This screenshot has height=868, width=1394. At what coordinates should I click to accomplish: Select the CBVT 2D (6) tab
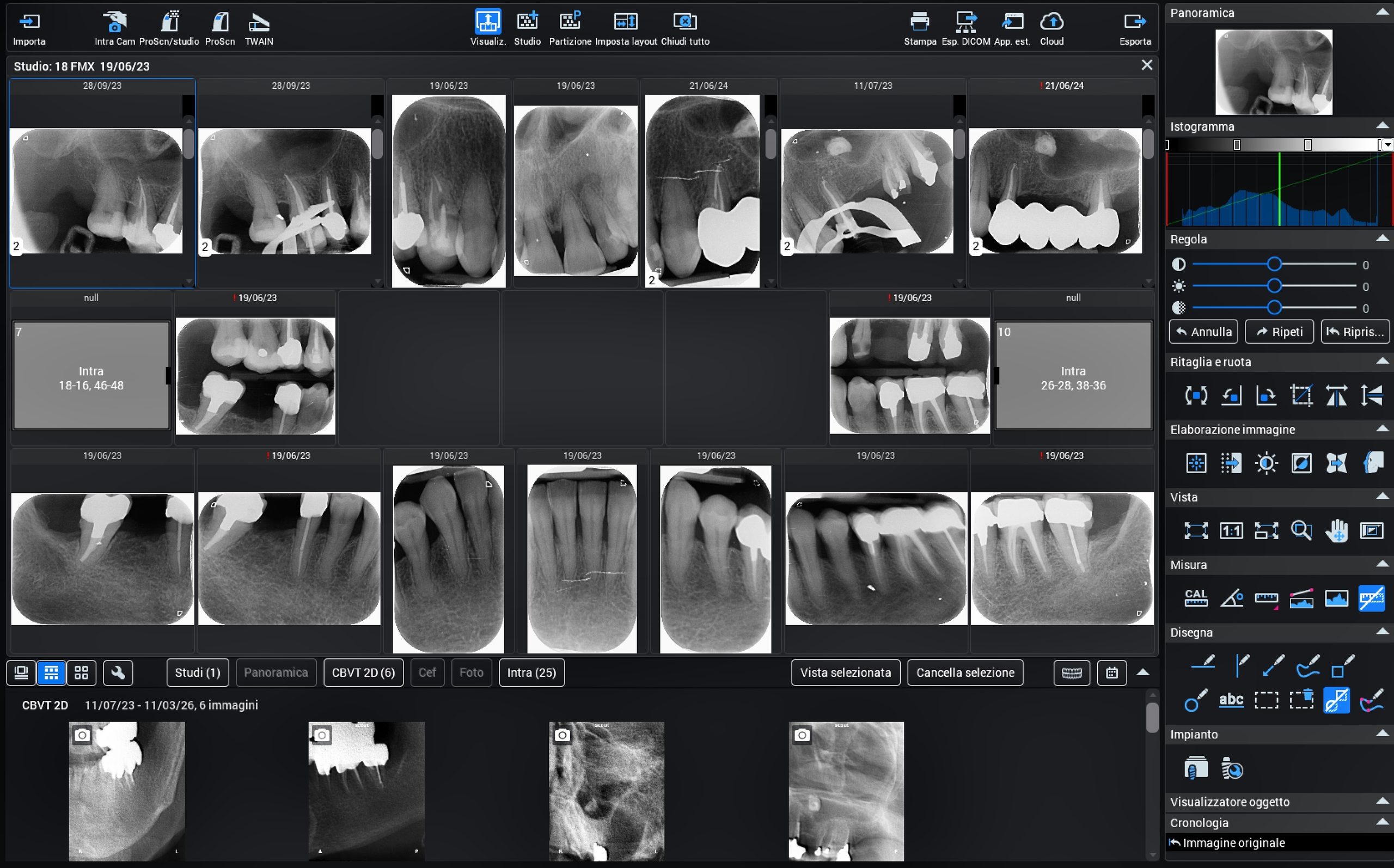click(363, 673)
